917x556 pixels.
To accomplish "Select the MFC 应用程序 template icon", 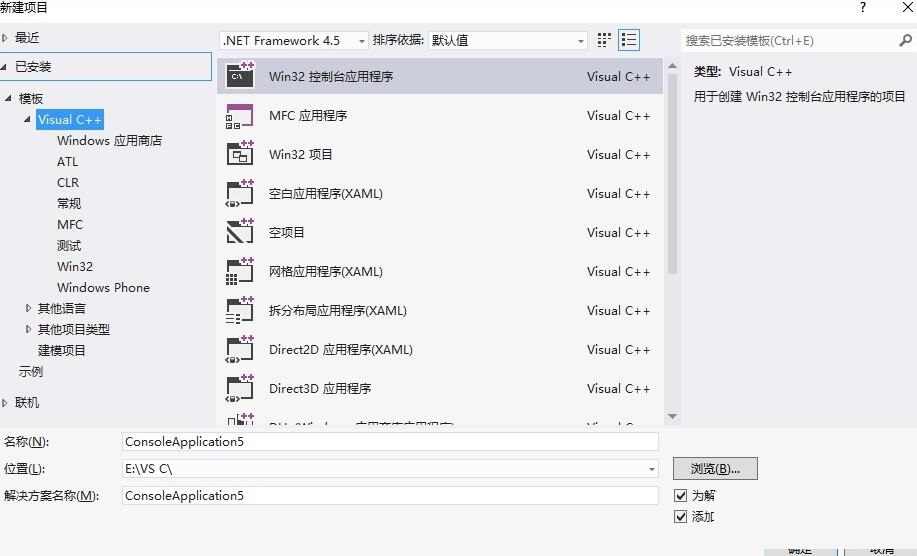I will point(240,116).
